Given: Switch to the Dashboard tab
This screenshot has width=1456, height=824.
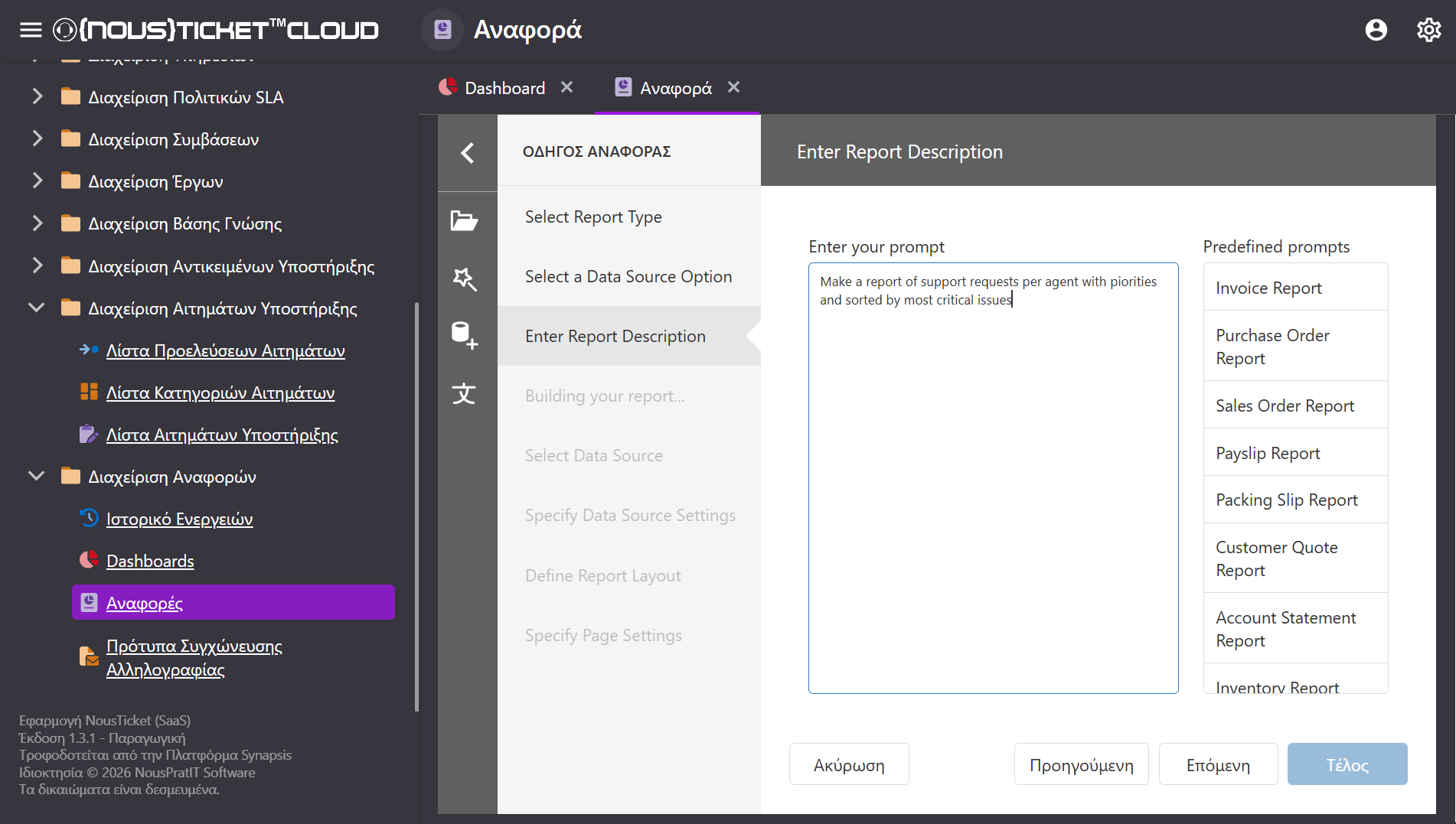Looking at the screenshot, I should pyautogui.click(x=505, y=88).
